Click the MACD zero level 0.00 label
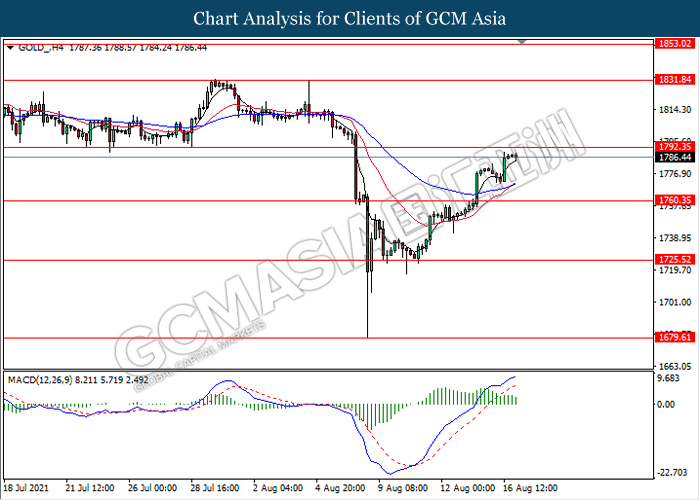The width and height of the screenshot is (700, 500). (666, 404)
